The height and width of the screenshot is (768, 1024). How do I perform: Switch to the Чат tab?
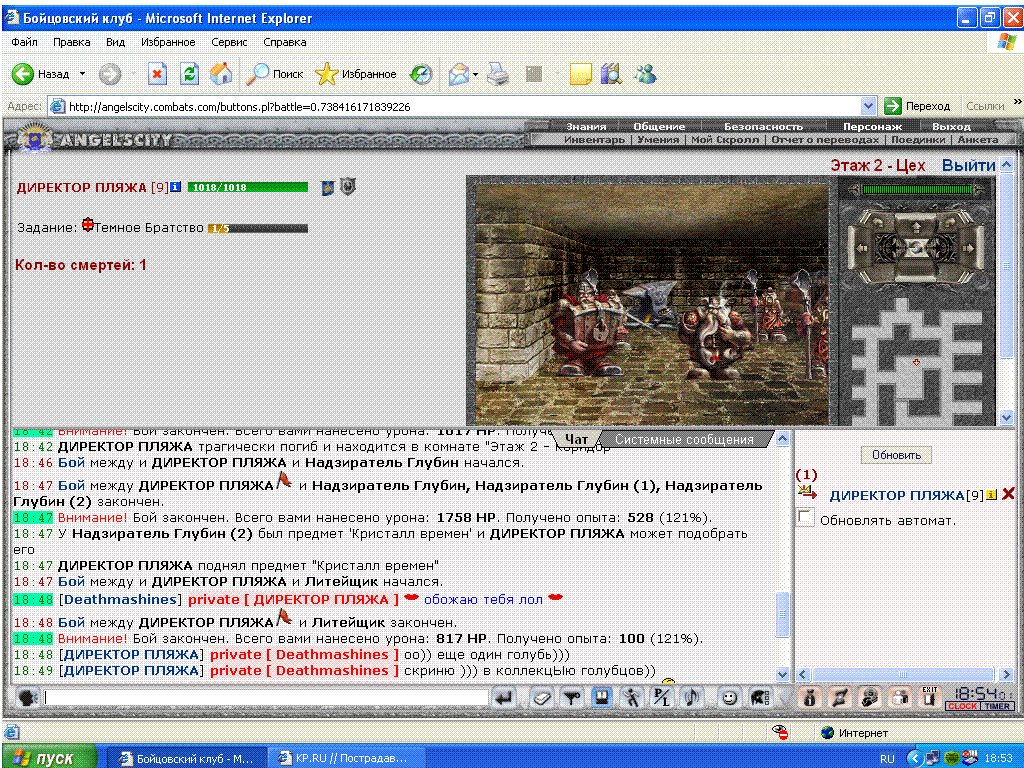[x=576, y=440]
